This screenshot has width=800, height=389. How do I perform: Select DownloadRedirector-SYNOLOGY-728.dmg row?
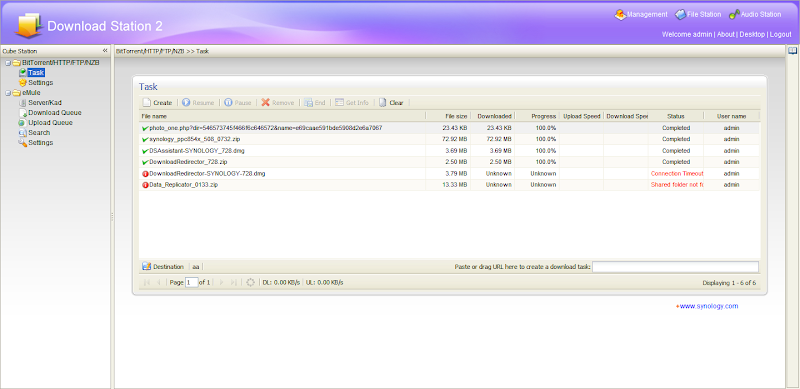449,174
